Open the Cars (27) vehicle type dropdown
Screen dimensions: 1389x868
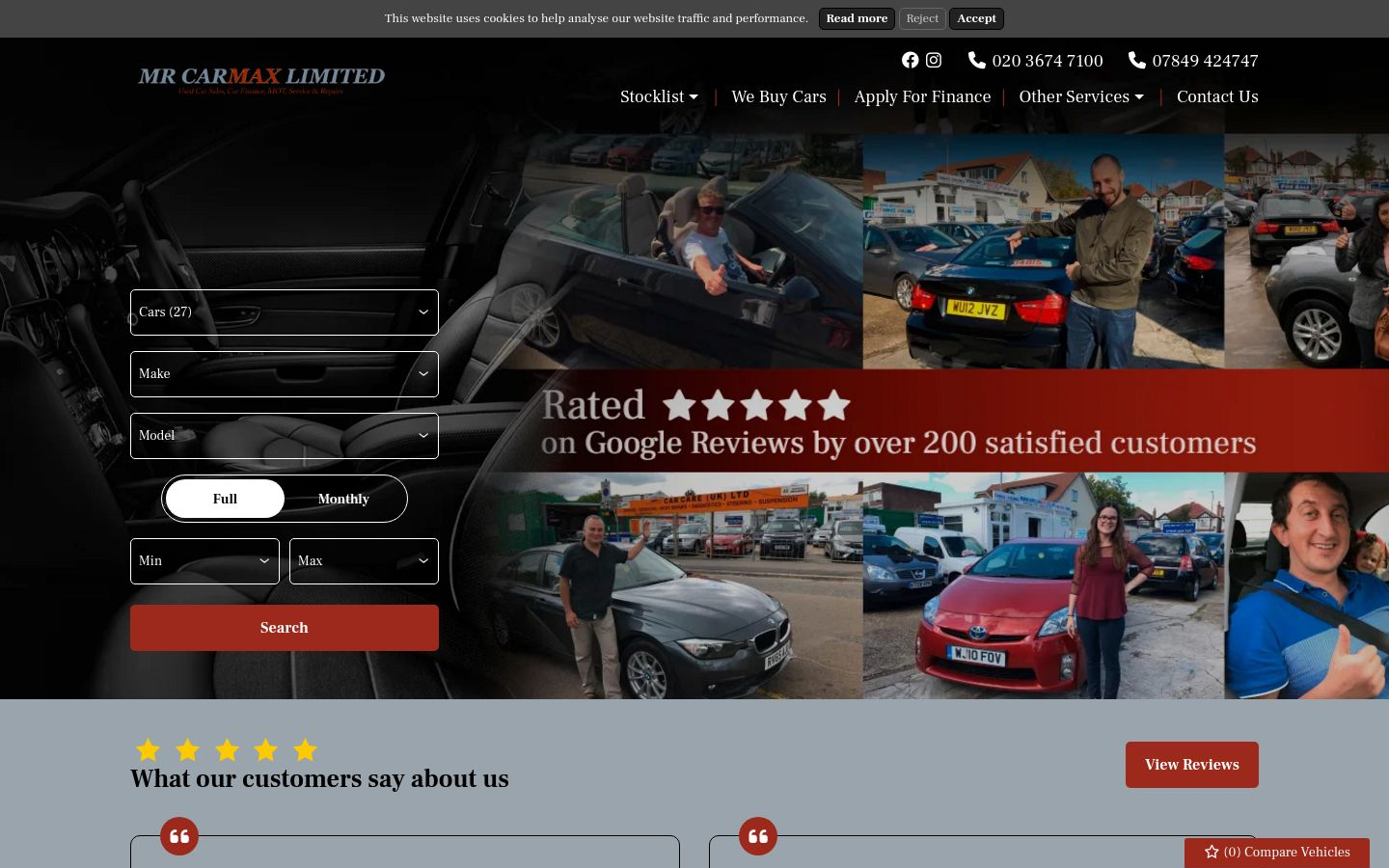[x=285, y=312]
